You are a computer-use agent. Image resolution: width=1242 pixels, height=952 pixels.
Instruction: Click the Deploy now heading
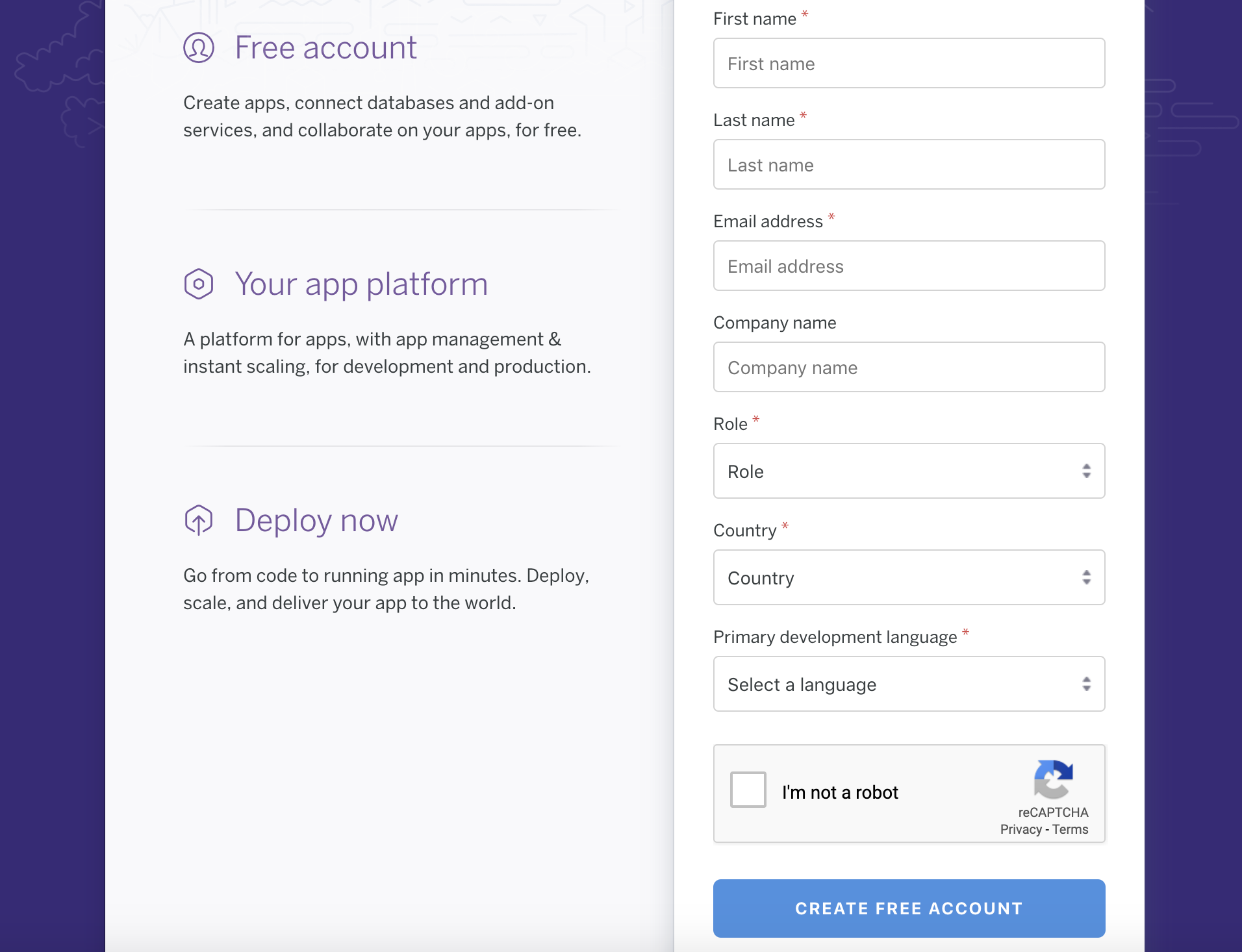pyautogui.click(x=316, y=520)
